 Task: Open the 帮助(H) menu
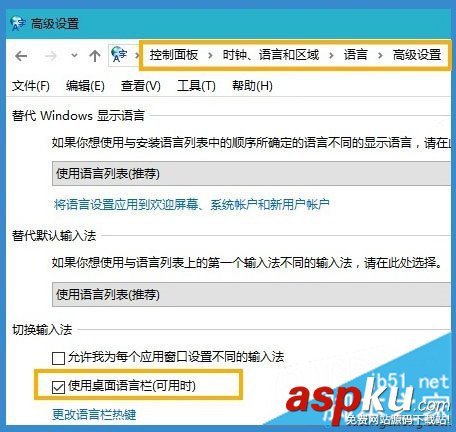[252, 86]
